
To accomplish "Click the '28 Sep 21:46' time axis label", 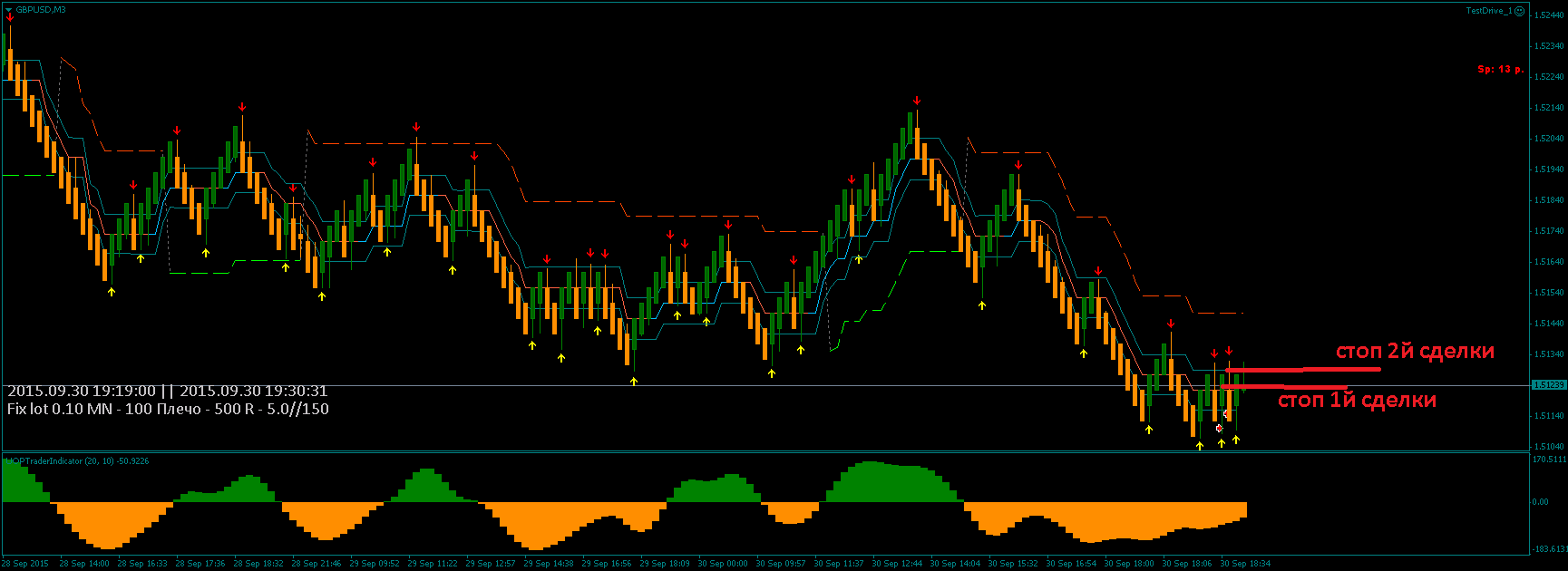I will (x=317, y=563).
